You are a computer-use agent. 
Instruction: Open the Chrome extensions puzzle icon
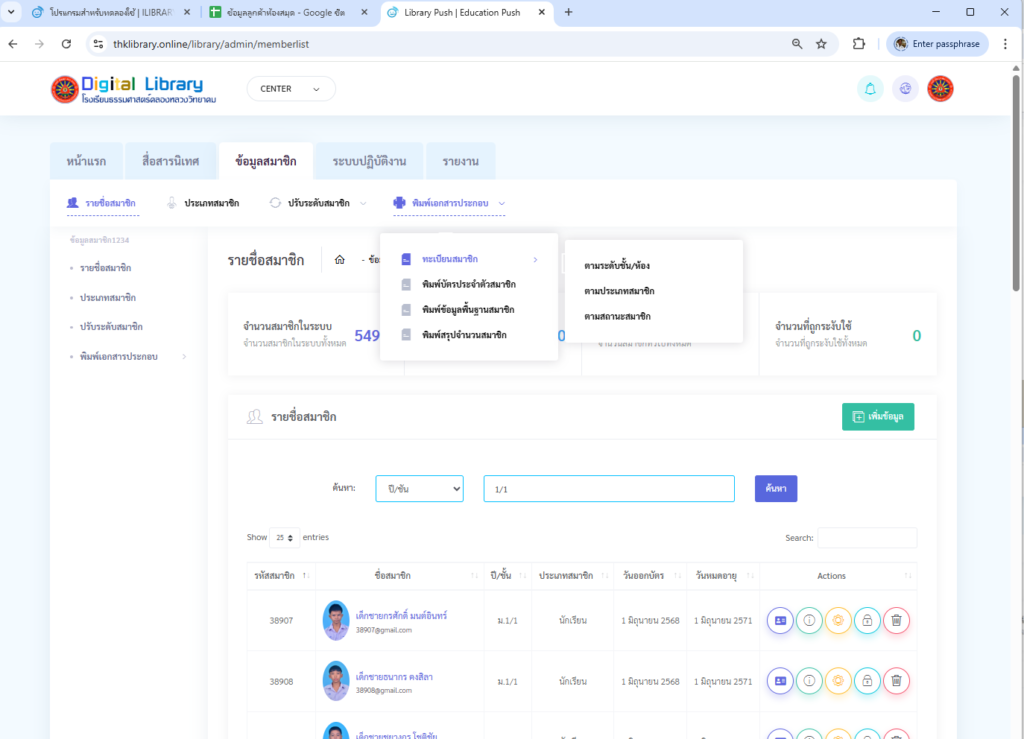tap(858, 44)
